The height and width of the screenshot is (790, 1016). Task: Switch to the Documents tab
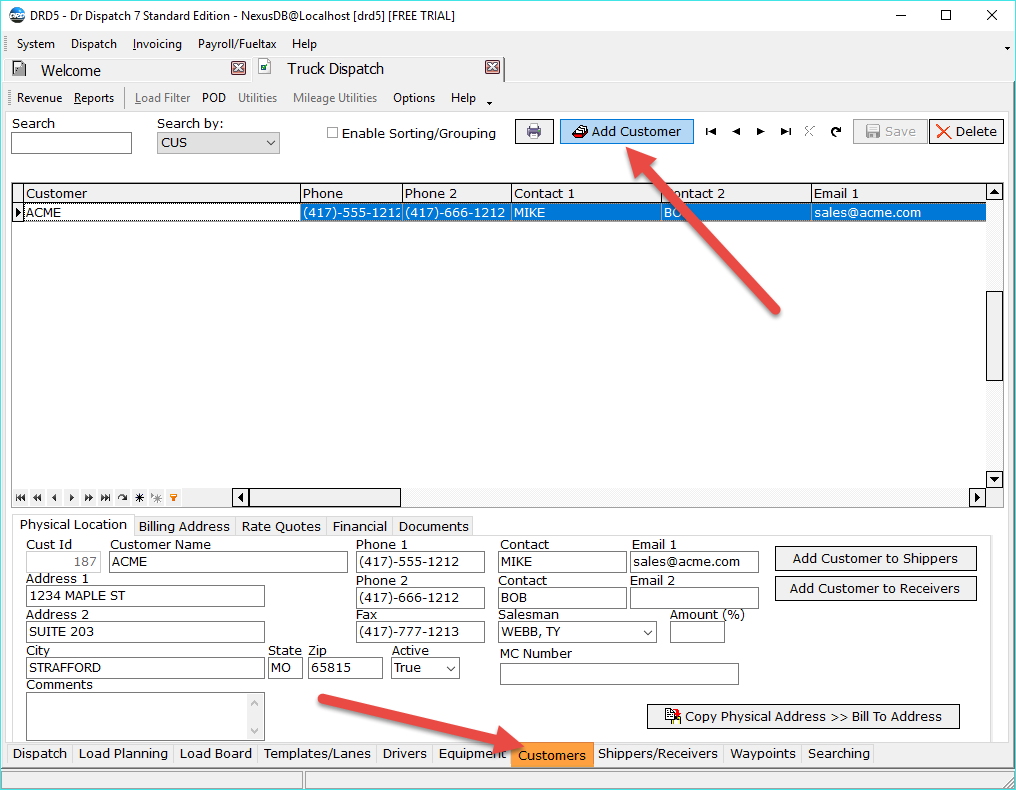point(433,526)
